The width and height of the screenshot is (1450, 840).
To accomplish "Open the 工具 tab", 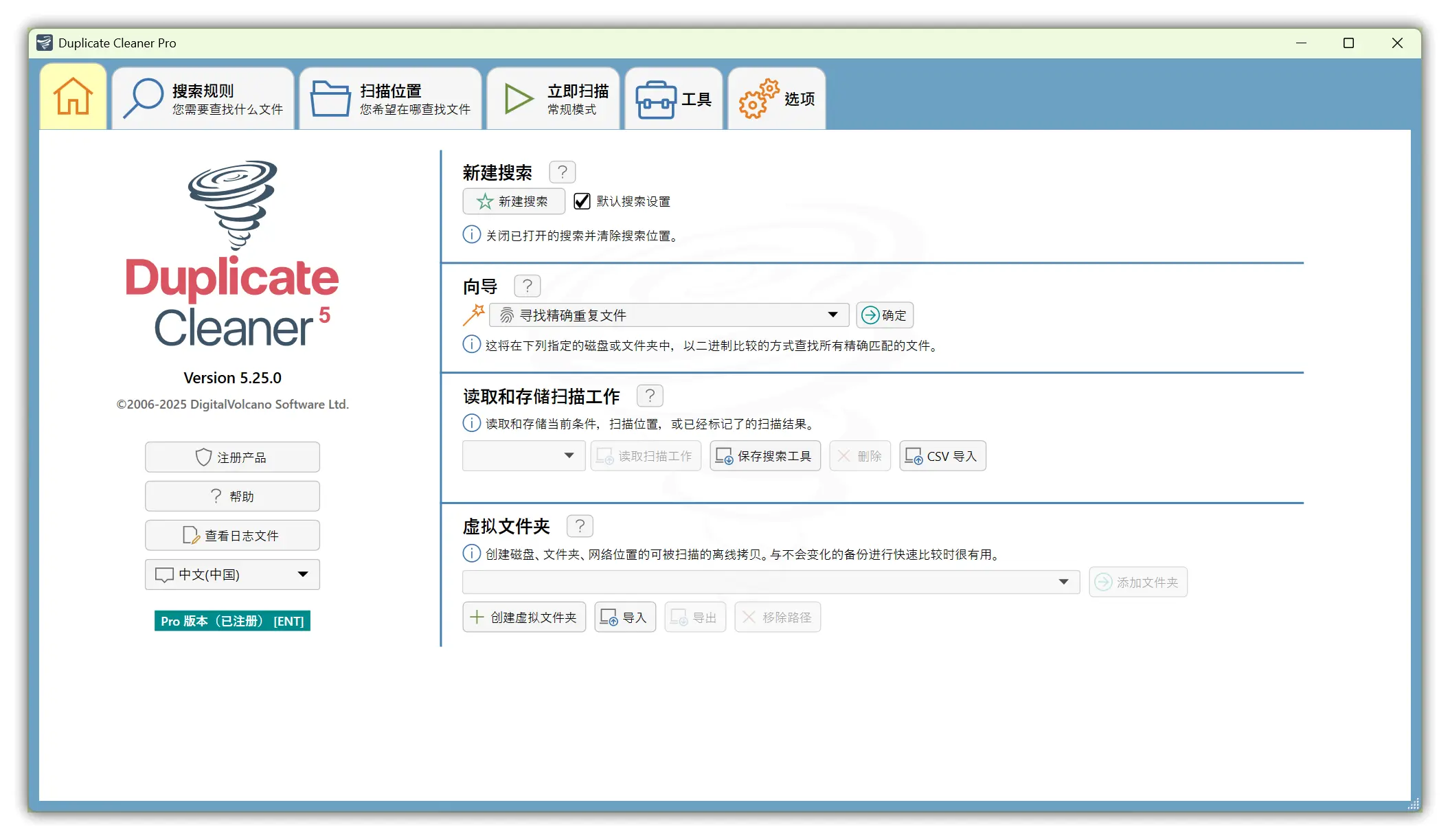I will (x=674, y=98).
